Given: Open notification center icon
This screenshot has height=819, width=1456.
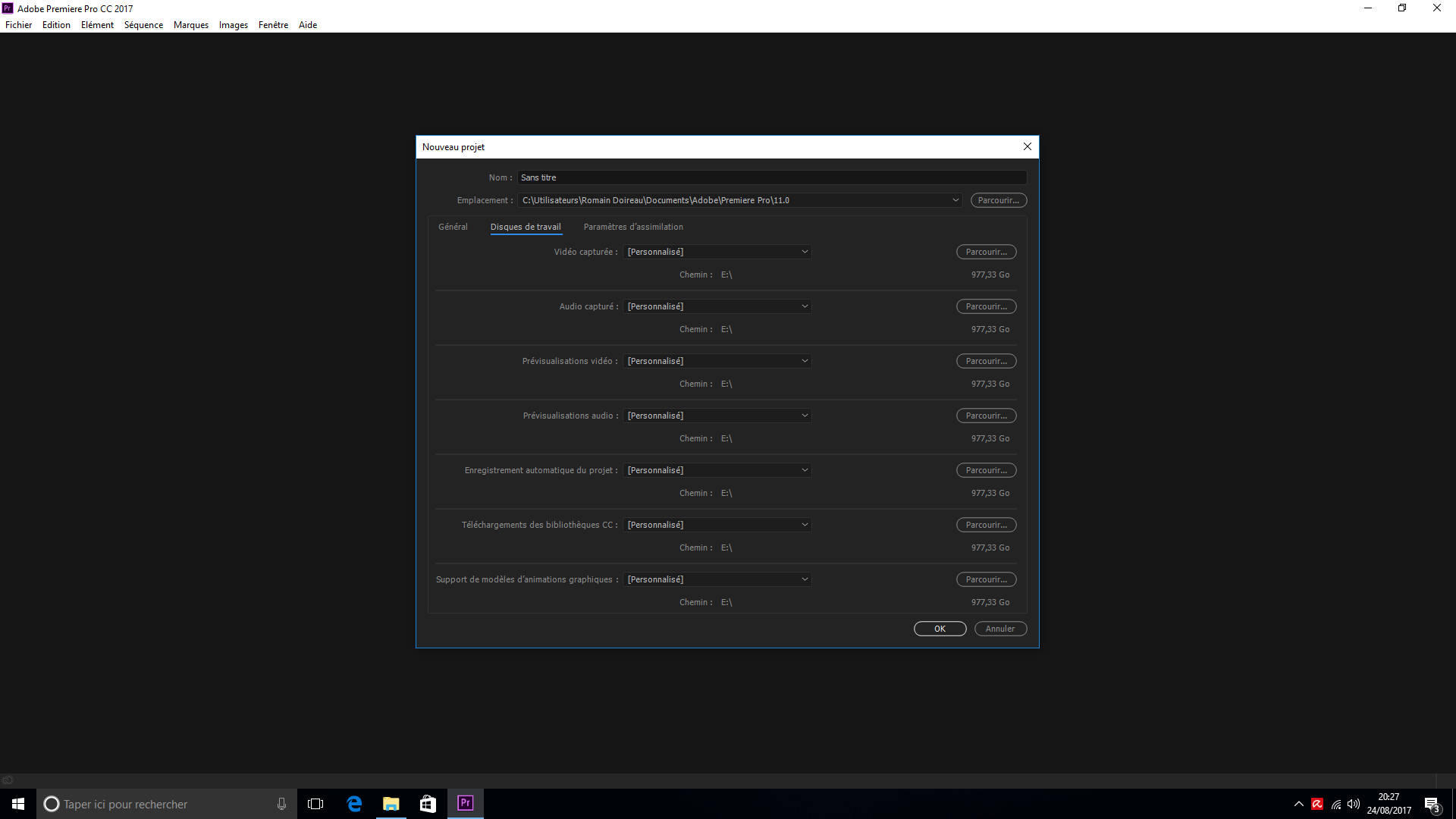Looking at the screenshot, I should click(x=1432, y=805).
